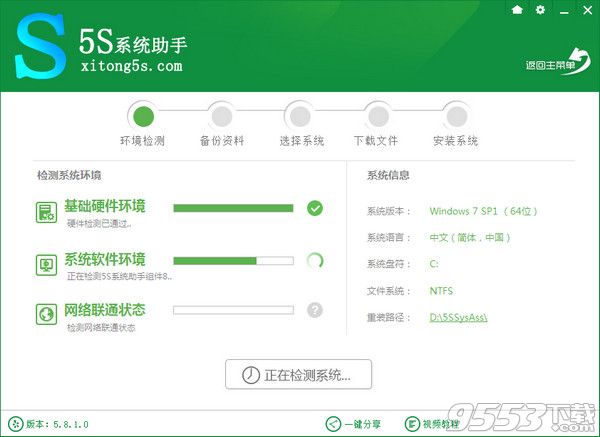Click the 基础硬件环境 progress bar
Screen dimensions: 600x437
point(233,208)
